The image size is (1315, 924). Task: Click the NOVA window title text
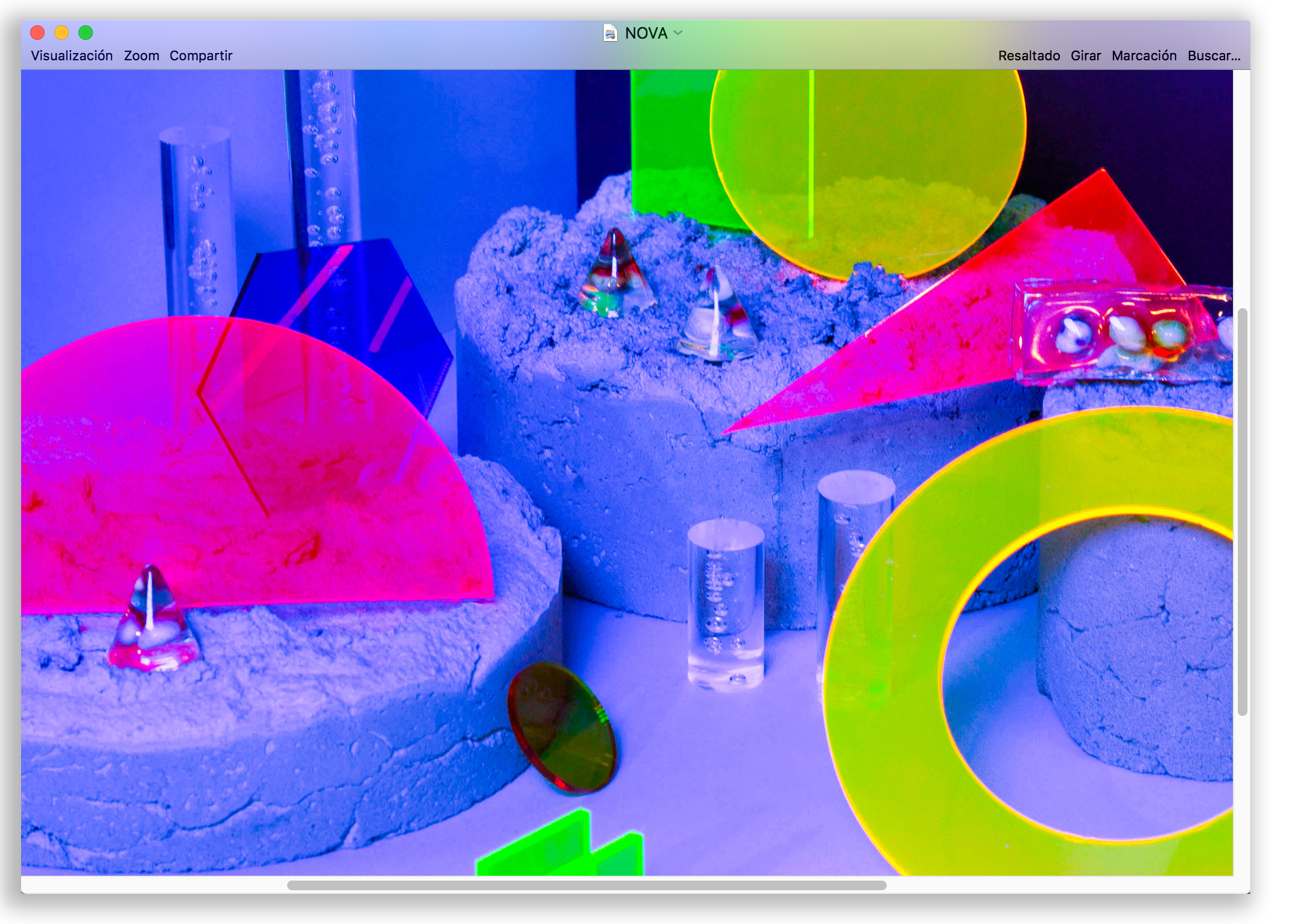(x=646, y=33)
